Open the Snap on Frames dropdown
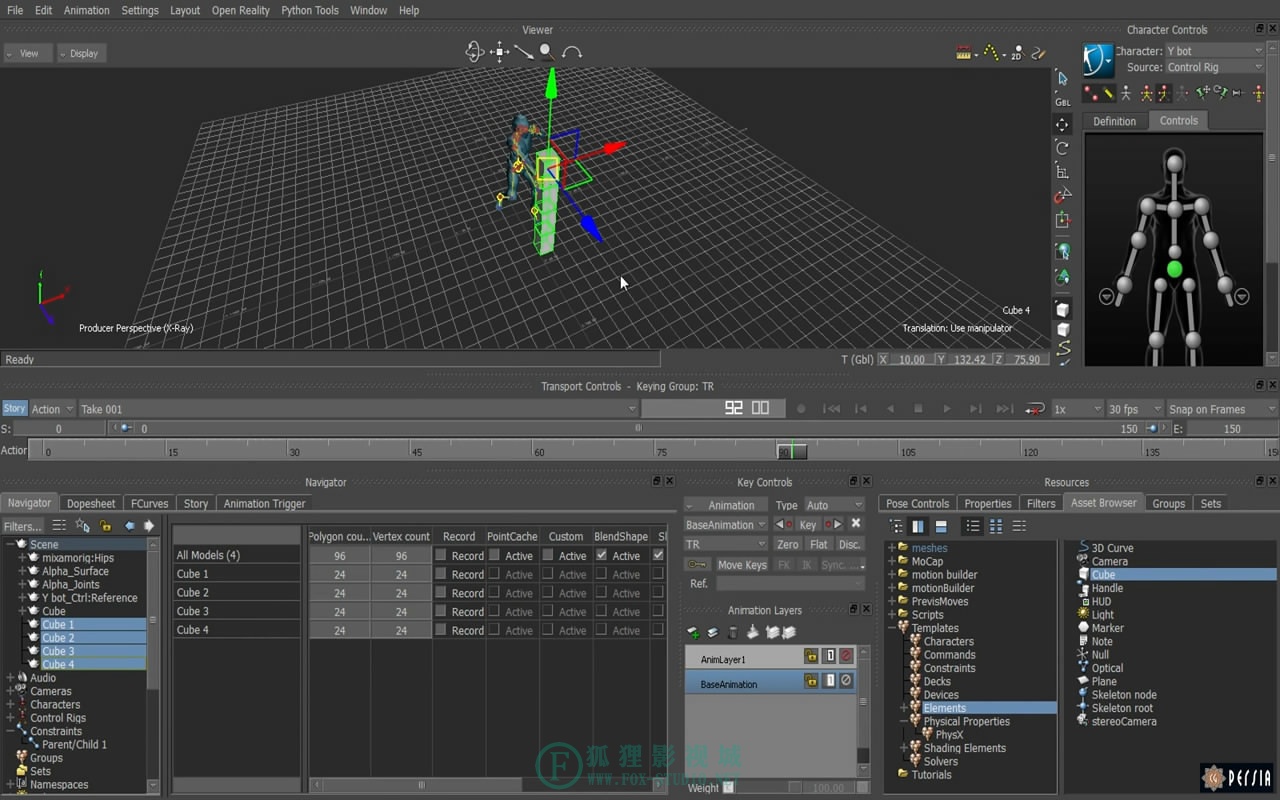The width and height of the screenshot is (1280, 800). 1222,409
